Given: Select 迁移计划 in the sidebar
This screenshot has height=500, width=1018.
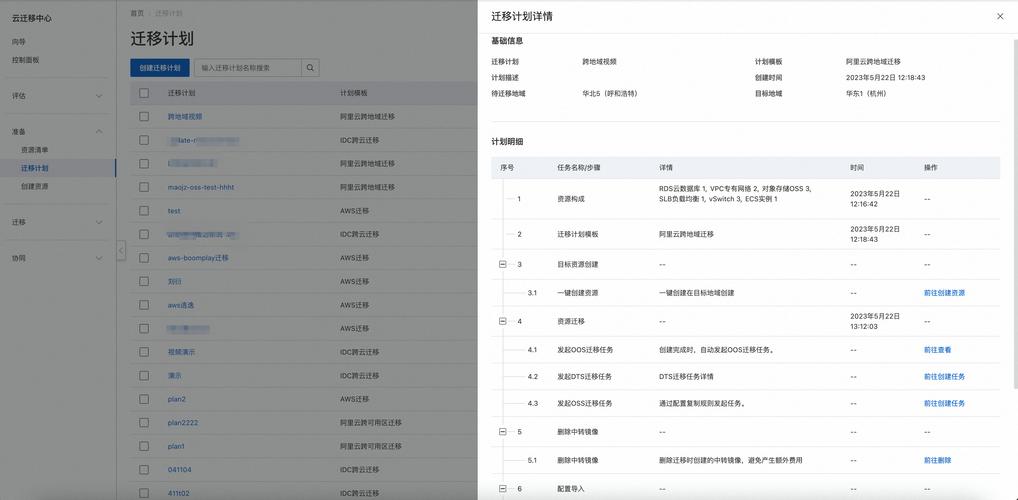Looking at the screenshot, I should point(34,168).
